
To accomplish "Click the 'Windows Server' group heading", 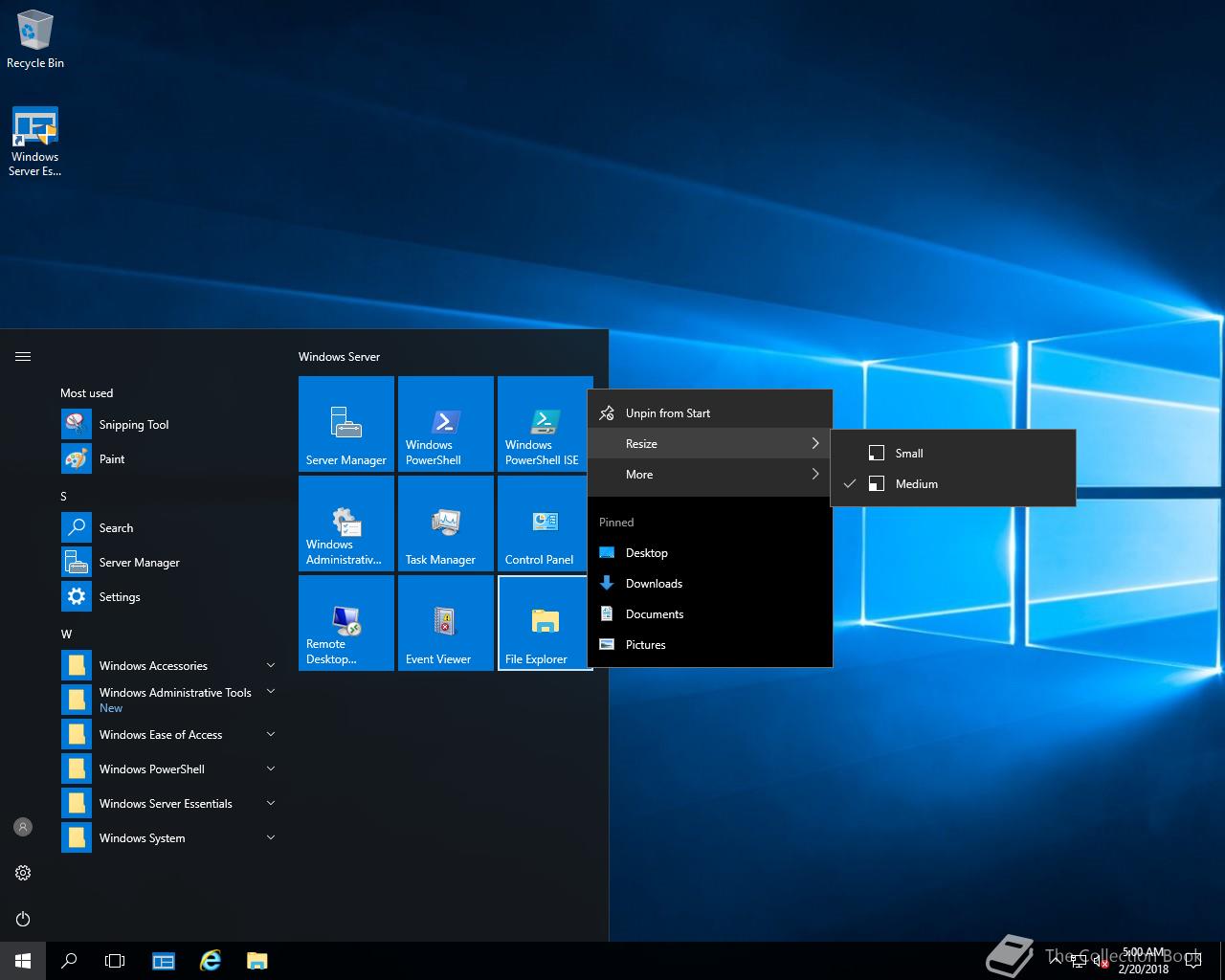I will pos(339,357).
